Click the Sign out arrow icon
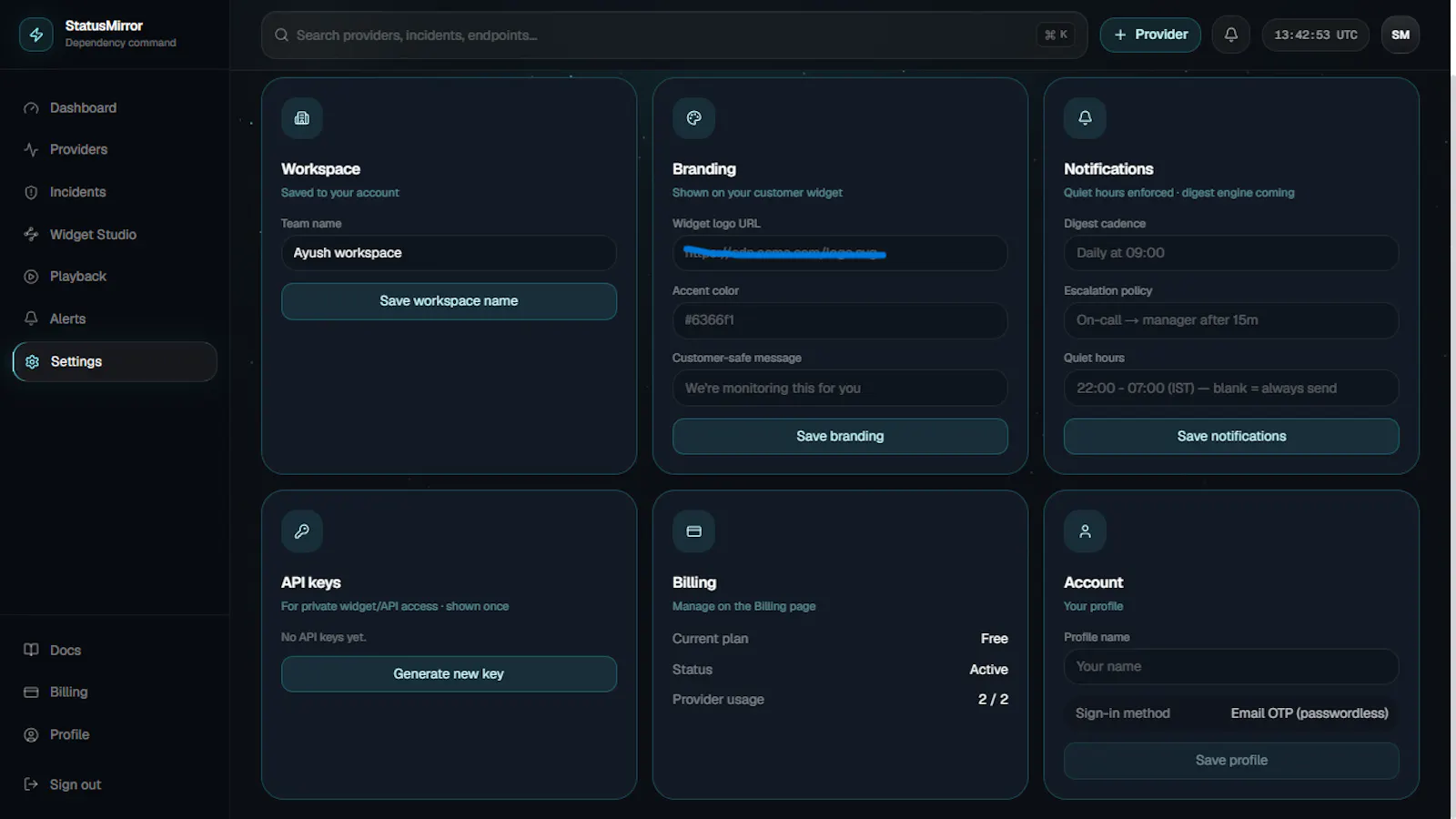1456x819 pixels. (31, 784)
